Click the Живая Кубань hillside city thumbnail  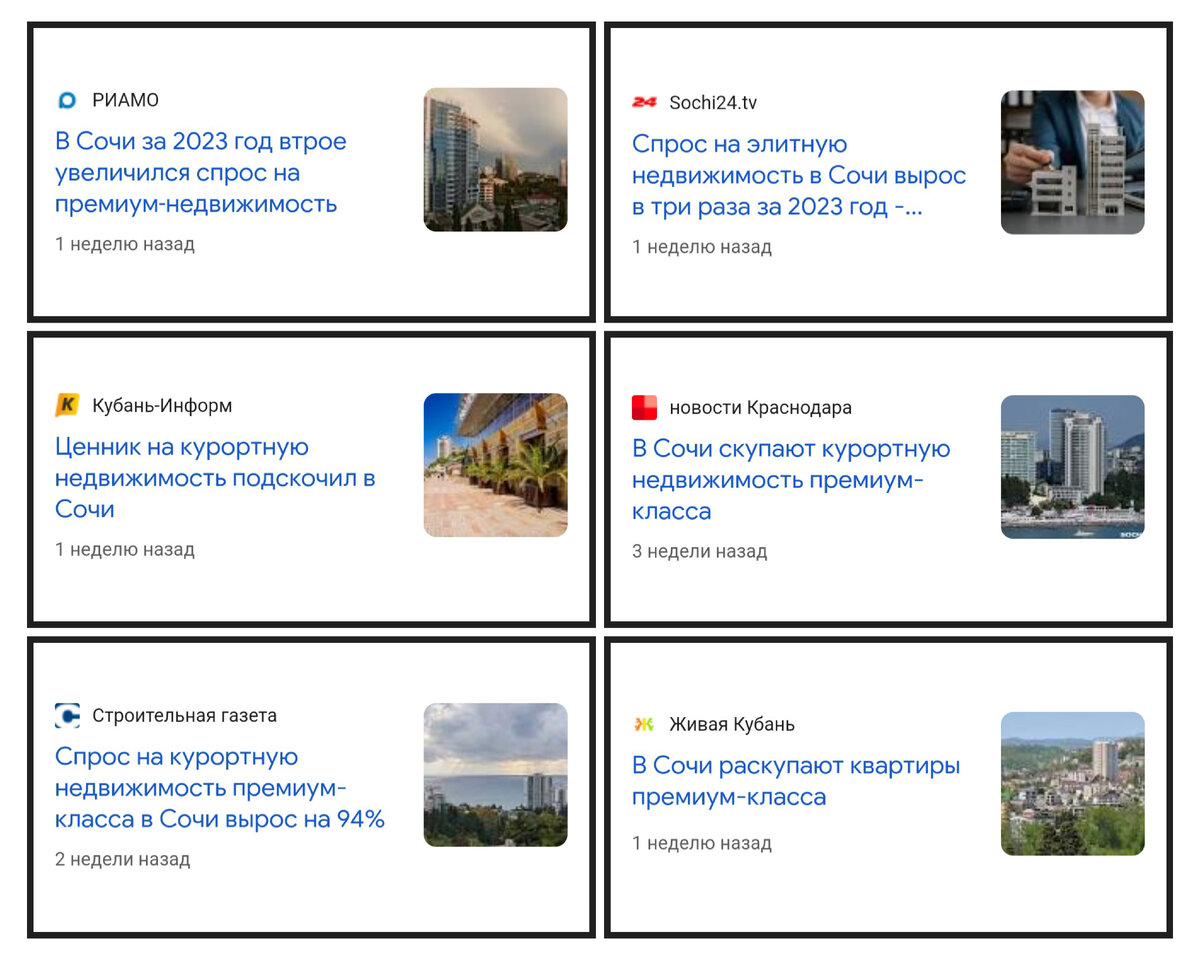(x=1072, y=783)
